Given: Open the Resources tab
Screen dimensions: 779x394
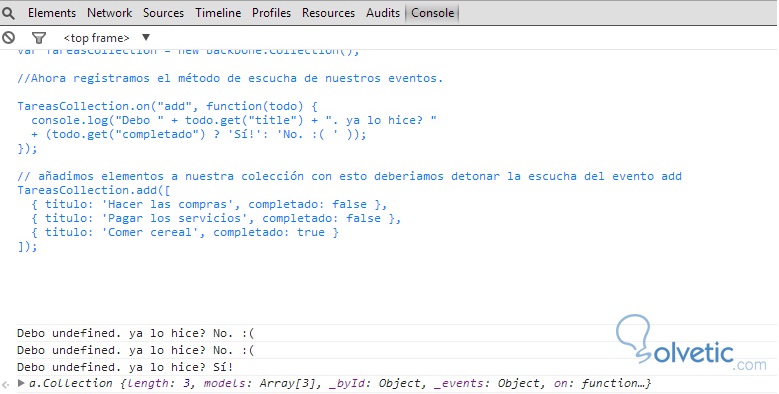Looking at the screenshot, I should [328, 13].
